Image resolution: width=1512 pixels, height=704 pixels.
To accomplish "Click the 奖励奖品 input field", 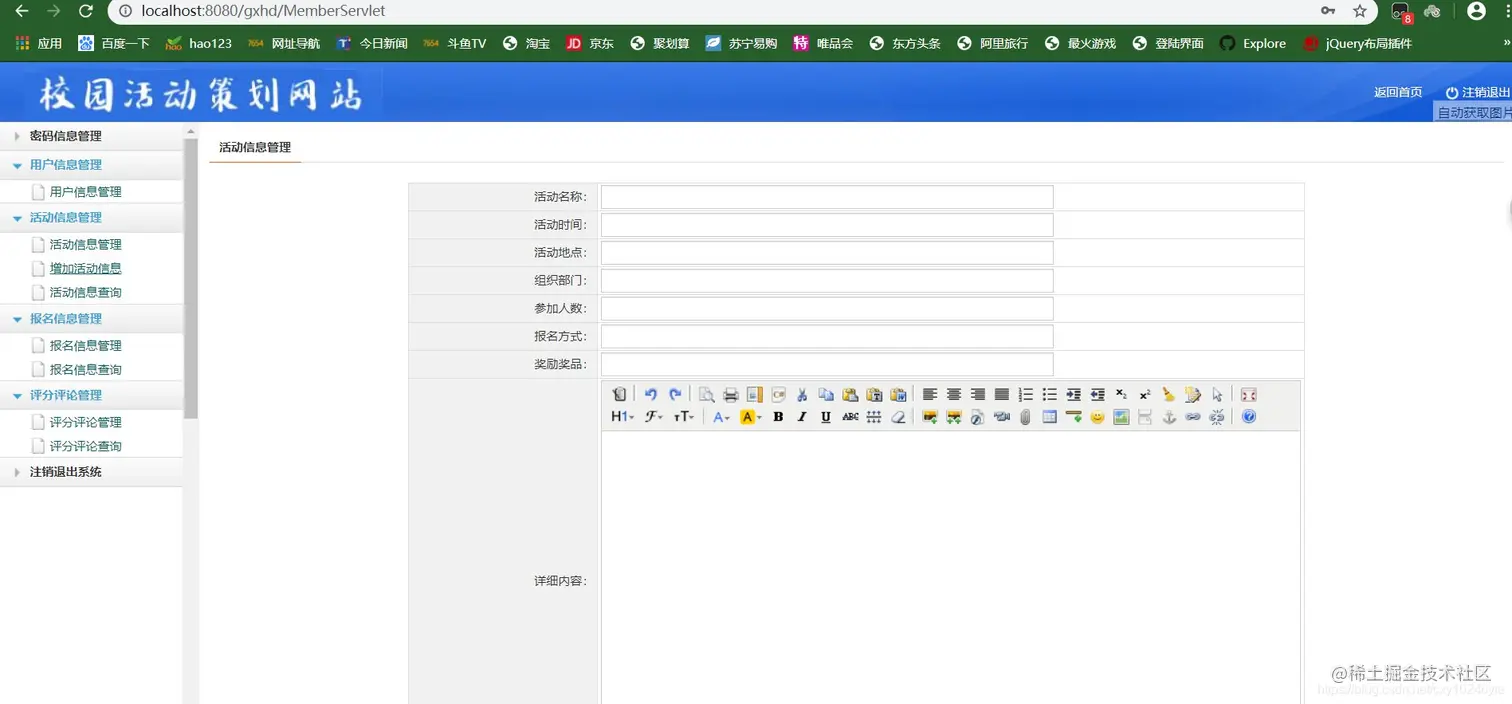I will point(827,365).
